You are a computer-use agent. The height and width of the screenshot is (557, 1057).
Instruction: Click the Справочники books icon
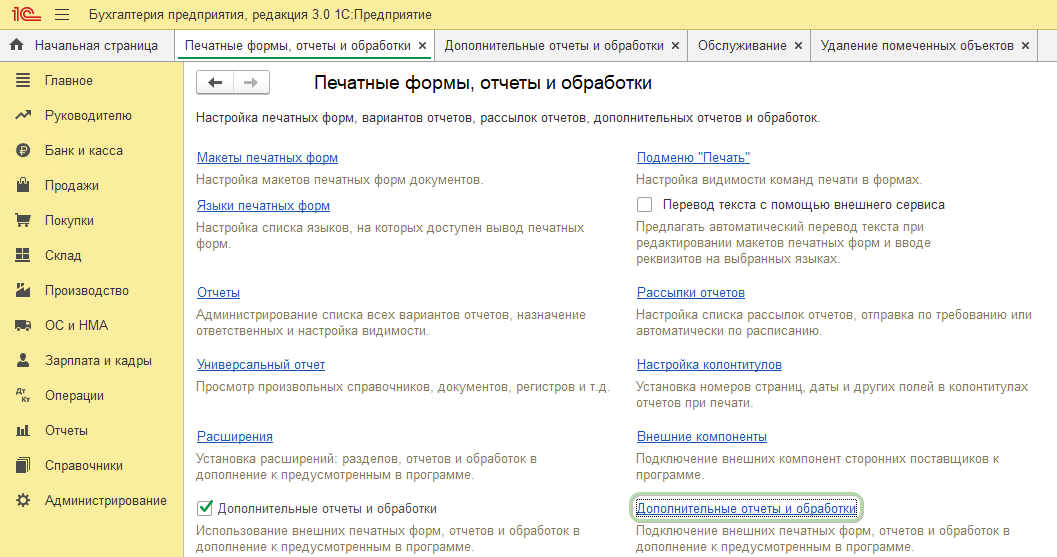tap(23, 465)
